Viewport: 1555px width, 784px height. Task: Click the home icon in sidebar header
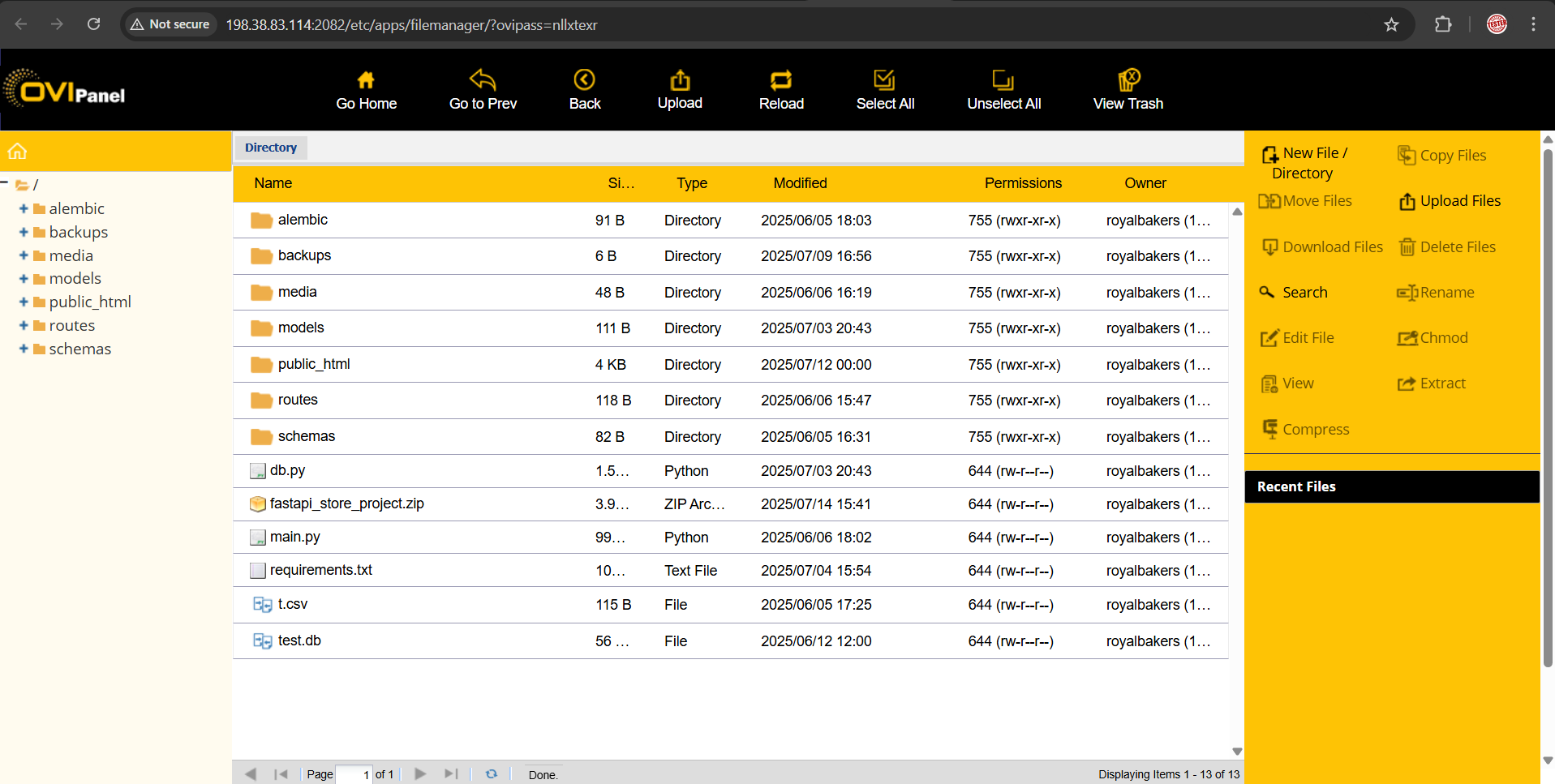(18, 152)
